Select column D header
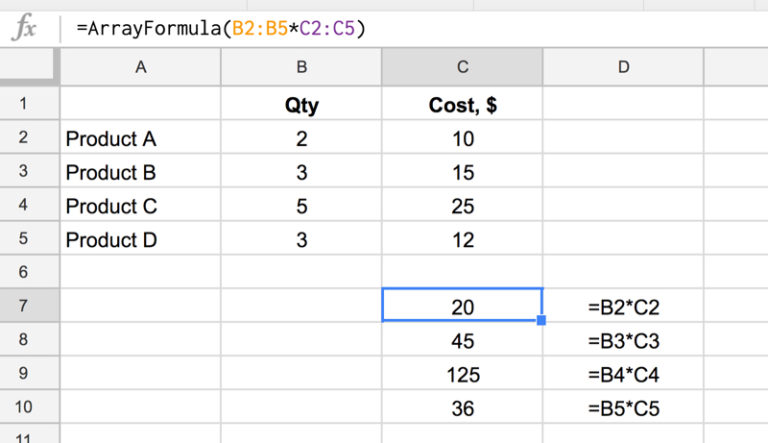This screenshot has height=443, width=768. [x=623, y=68]
